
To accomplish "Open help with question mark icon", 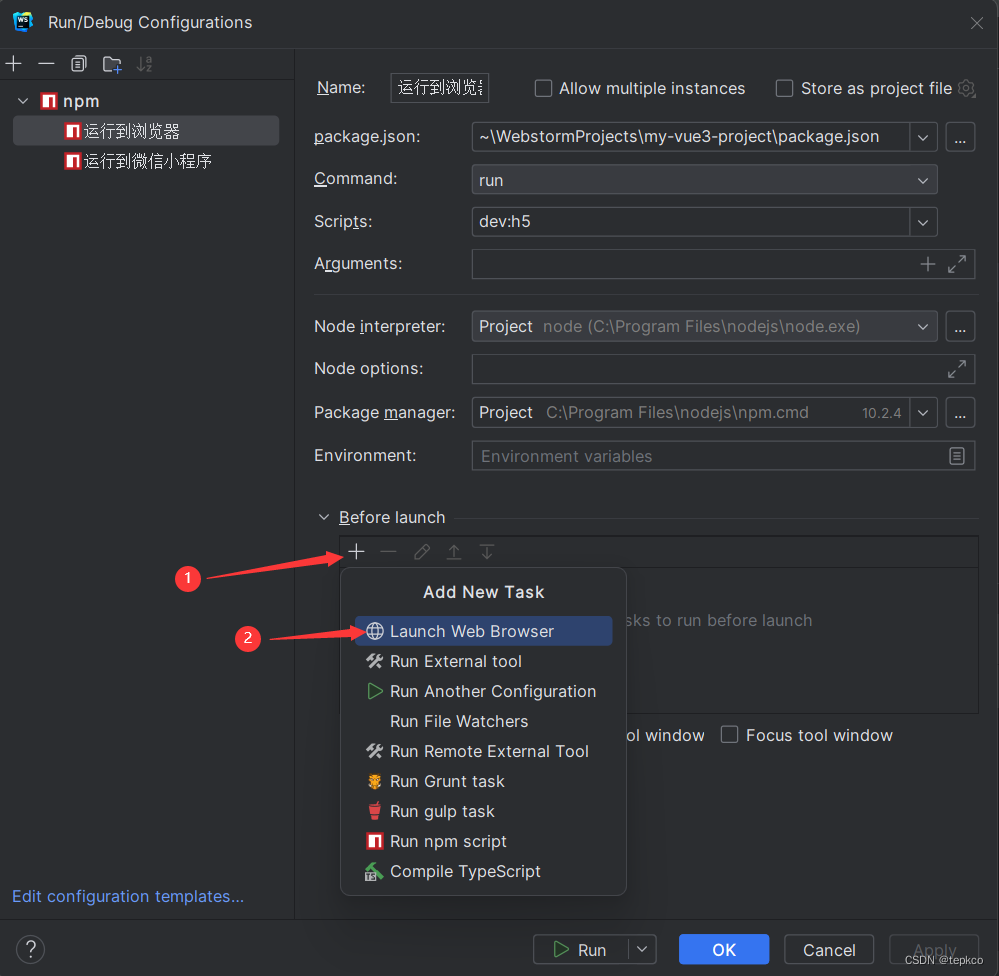I will pos(31,949).
